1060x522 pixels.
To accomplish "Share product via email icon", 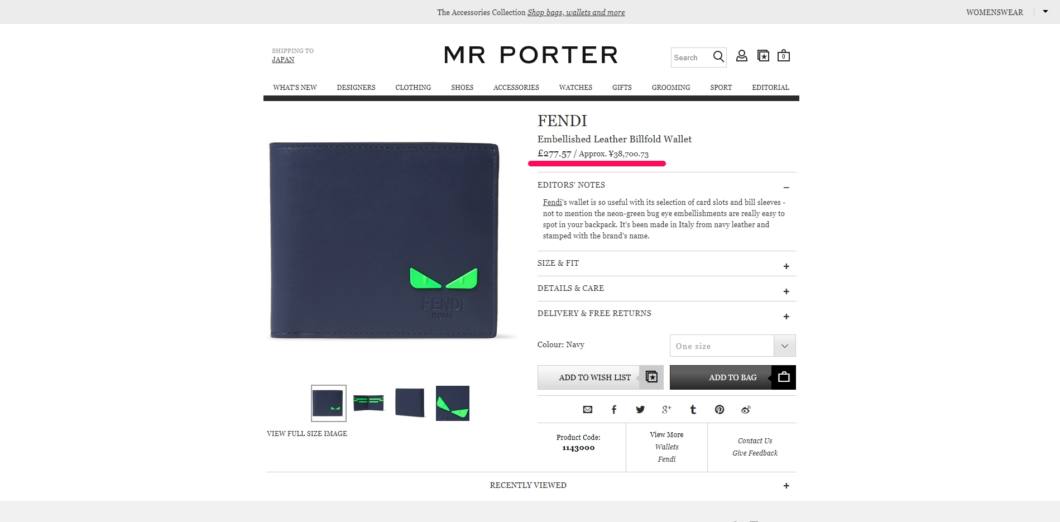I will (x=587, y=410).
